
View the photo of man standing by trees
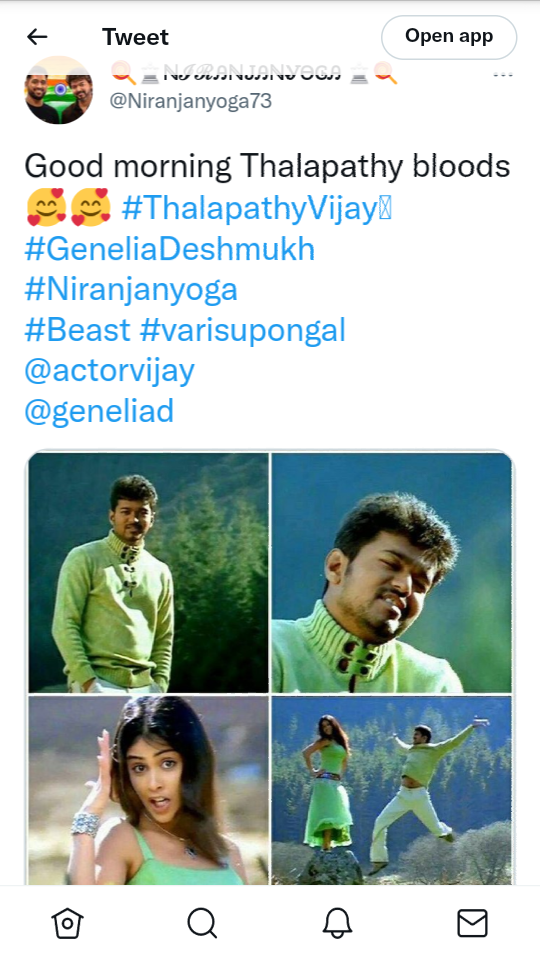click(x=148, y=572)
